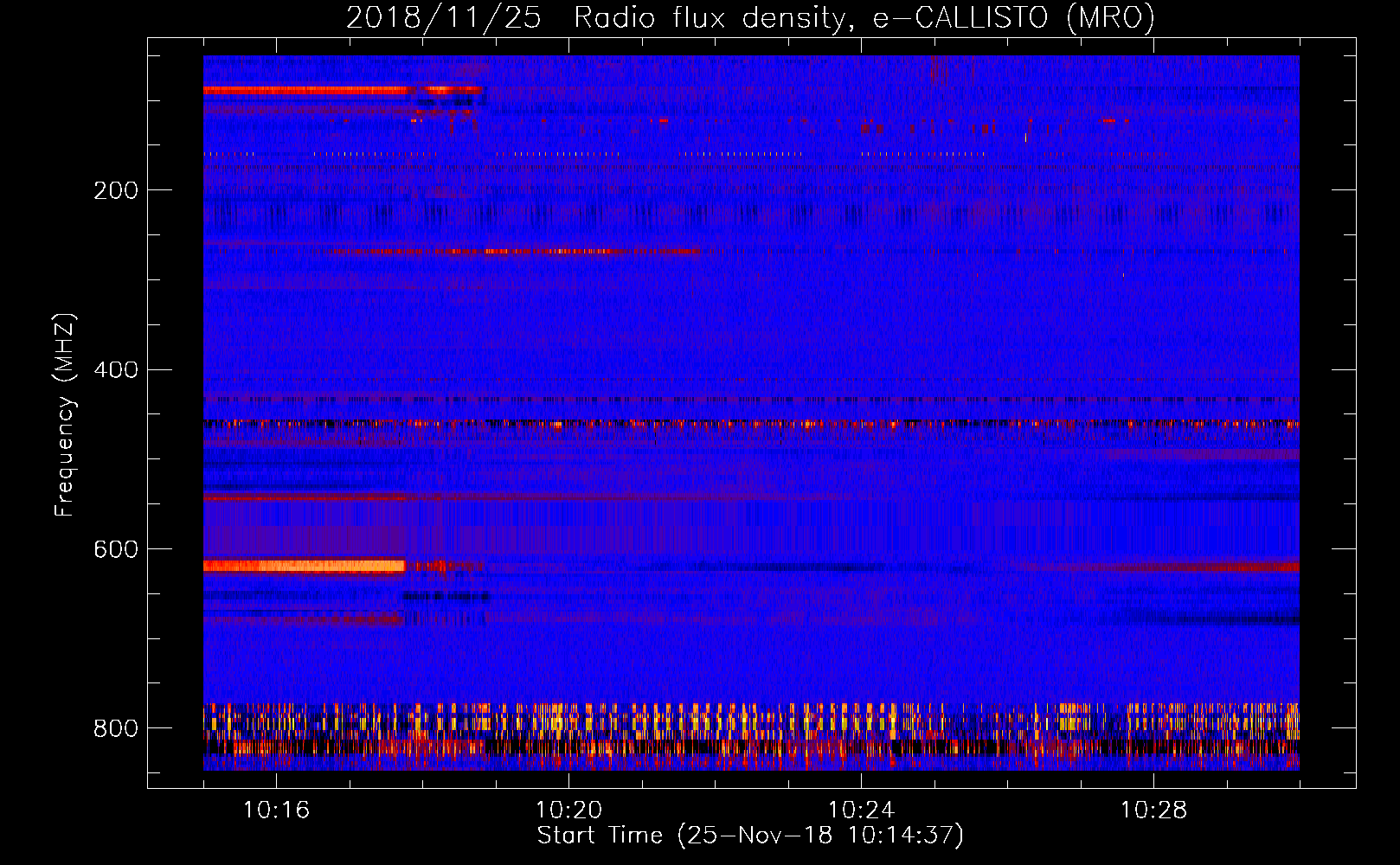This screenshot has width=1400, height=865.
Task: Click the 10:24 time tick label
Action: point(861,811)
